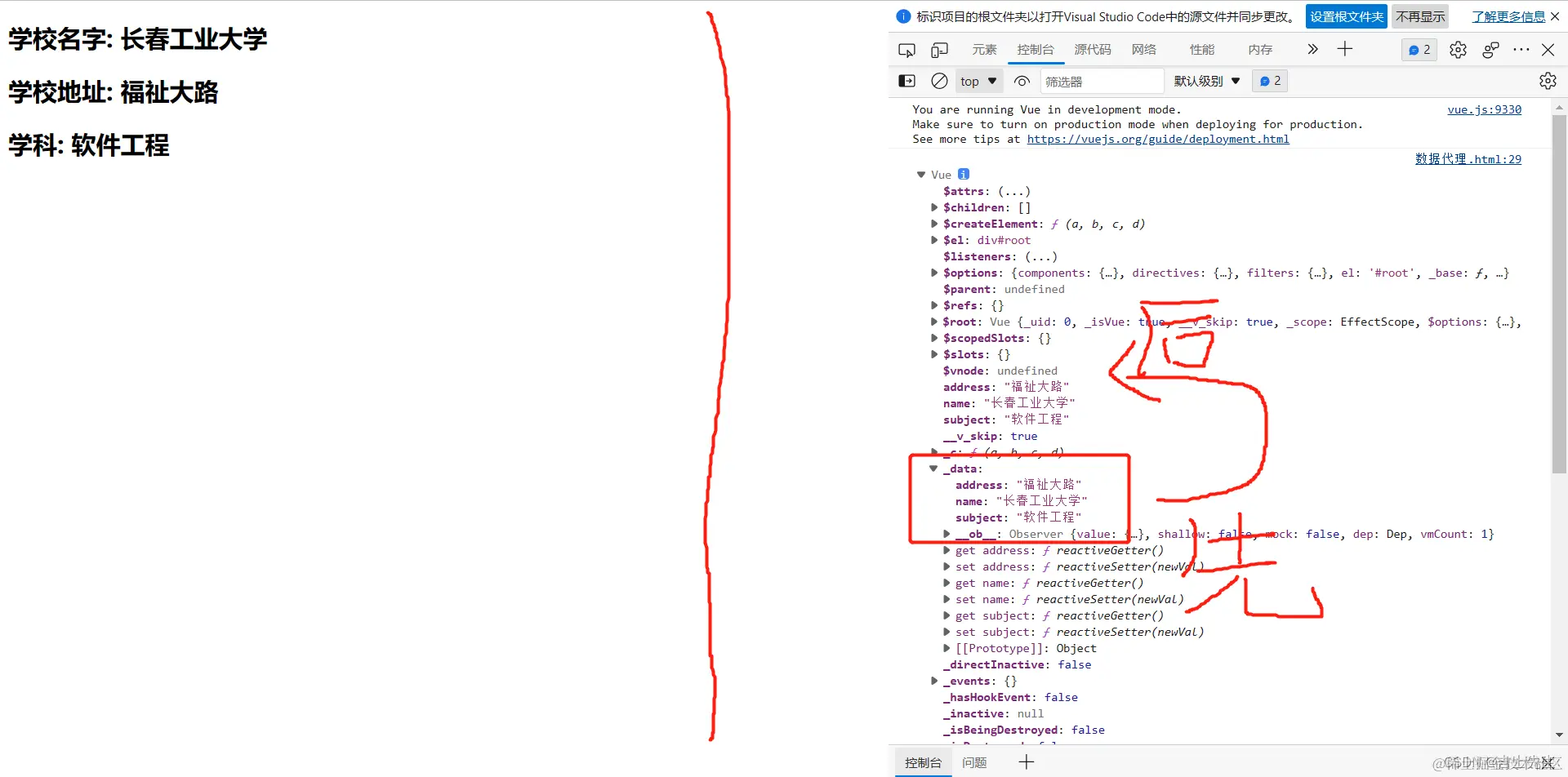Create a live expression with eye icon

pyautogui.click(x=1022, y=81)
